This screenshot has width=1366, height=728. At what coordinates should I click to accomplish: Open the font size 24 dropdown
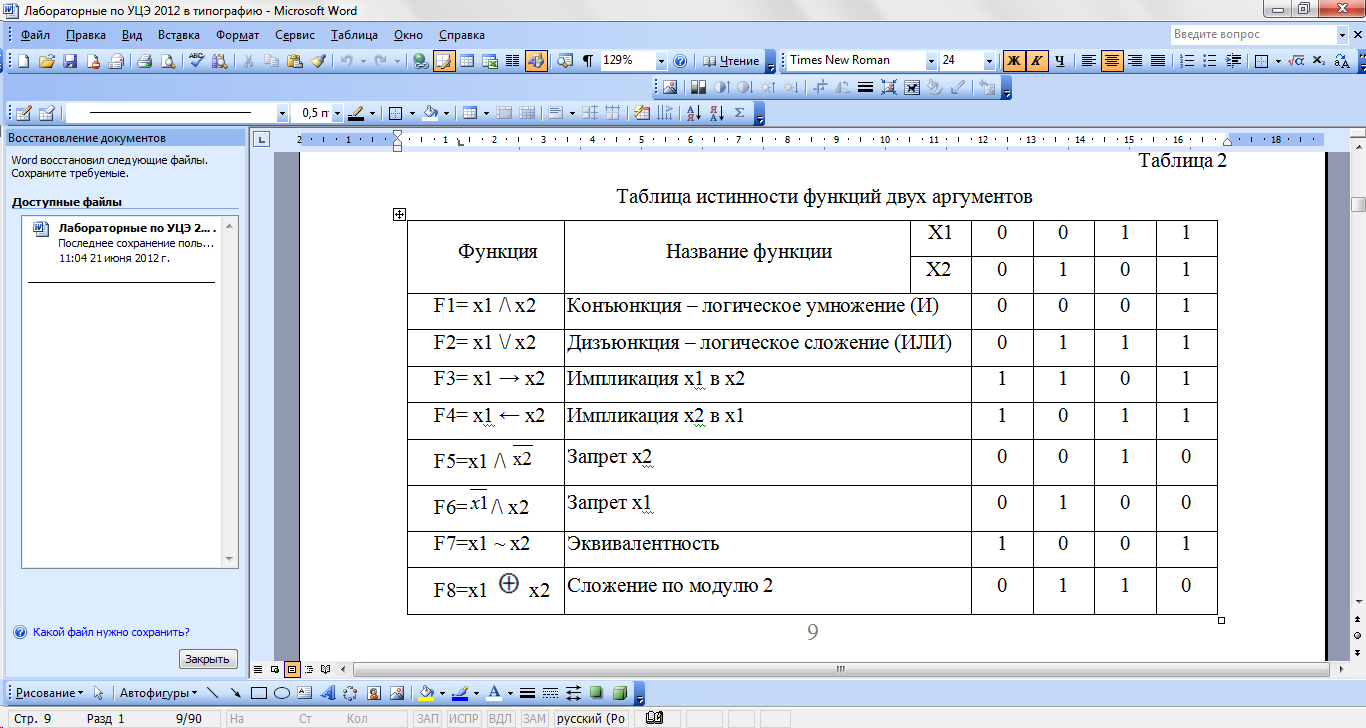[989, 61]
